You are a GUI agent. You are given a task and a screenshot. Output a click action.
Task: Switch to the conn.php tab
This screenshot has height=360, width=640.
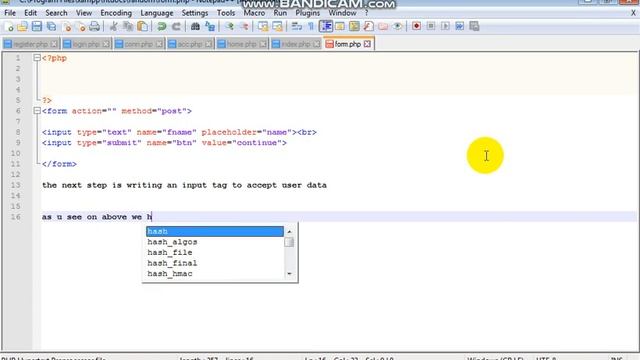(x=138, y=44)
